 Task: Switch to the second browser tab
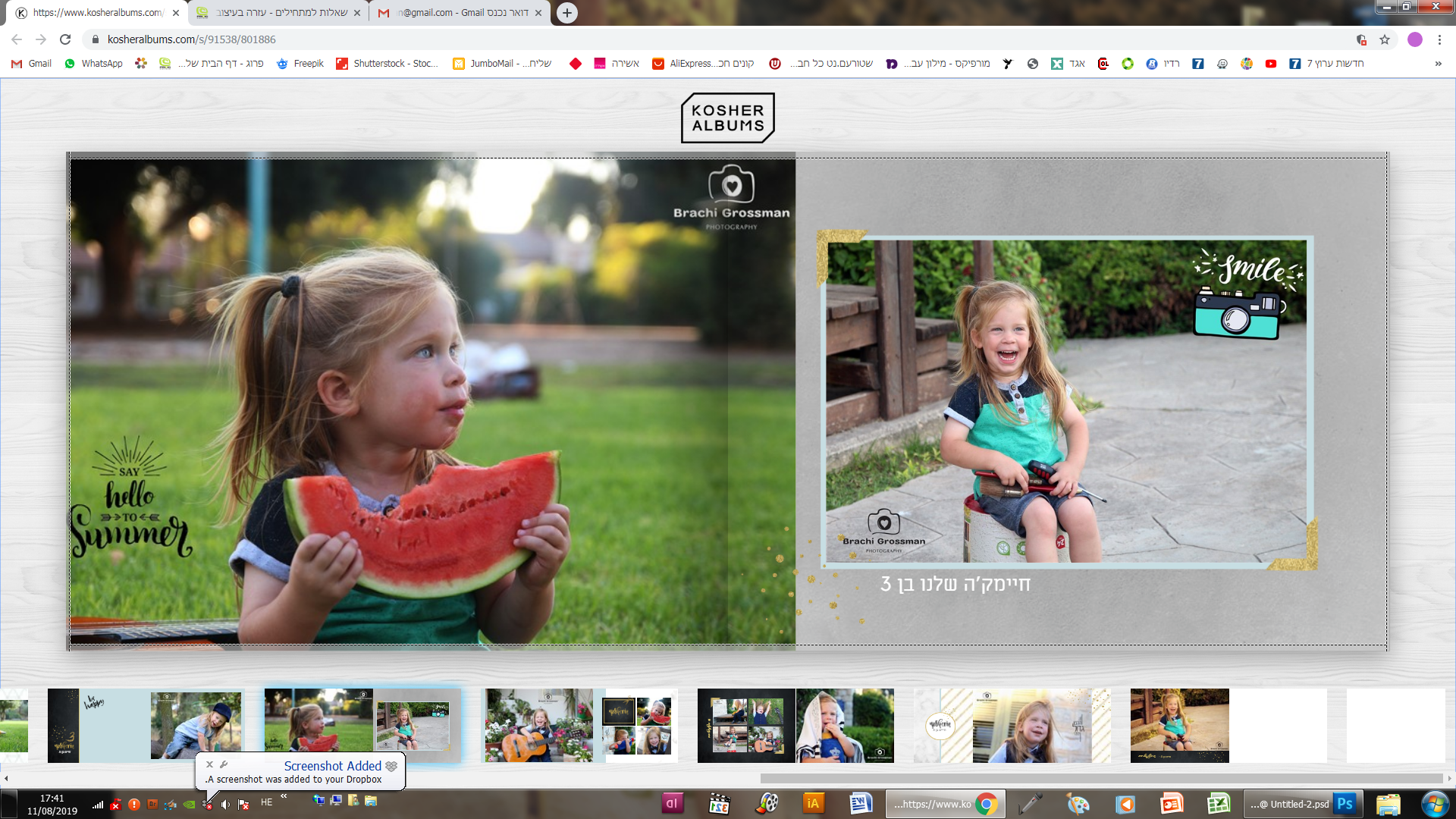(278, 13)
